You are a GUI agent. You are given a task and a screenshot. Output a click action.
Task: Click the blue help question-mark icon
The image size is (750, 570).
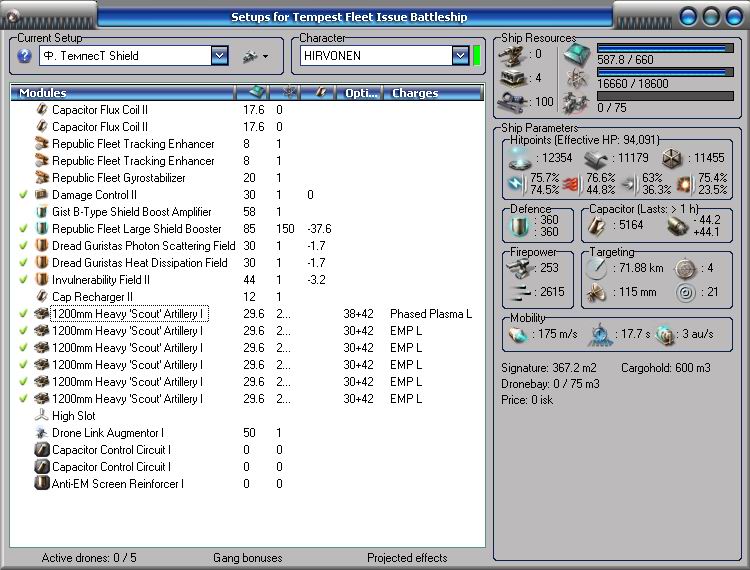pos(24,56)
